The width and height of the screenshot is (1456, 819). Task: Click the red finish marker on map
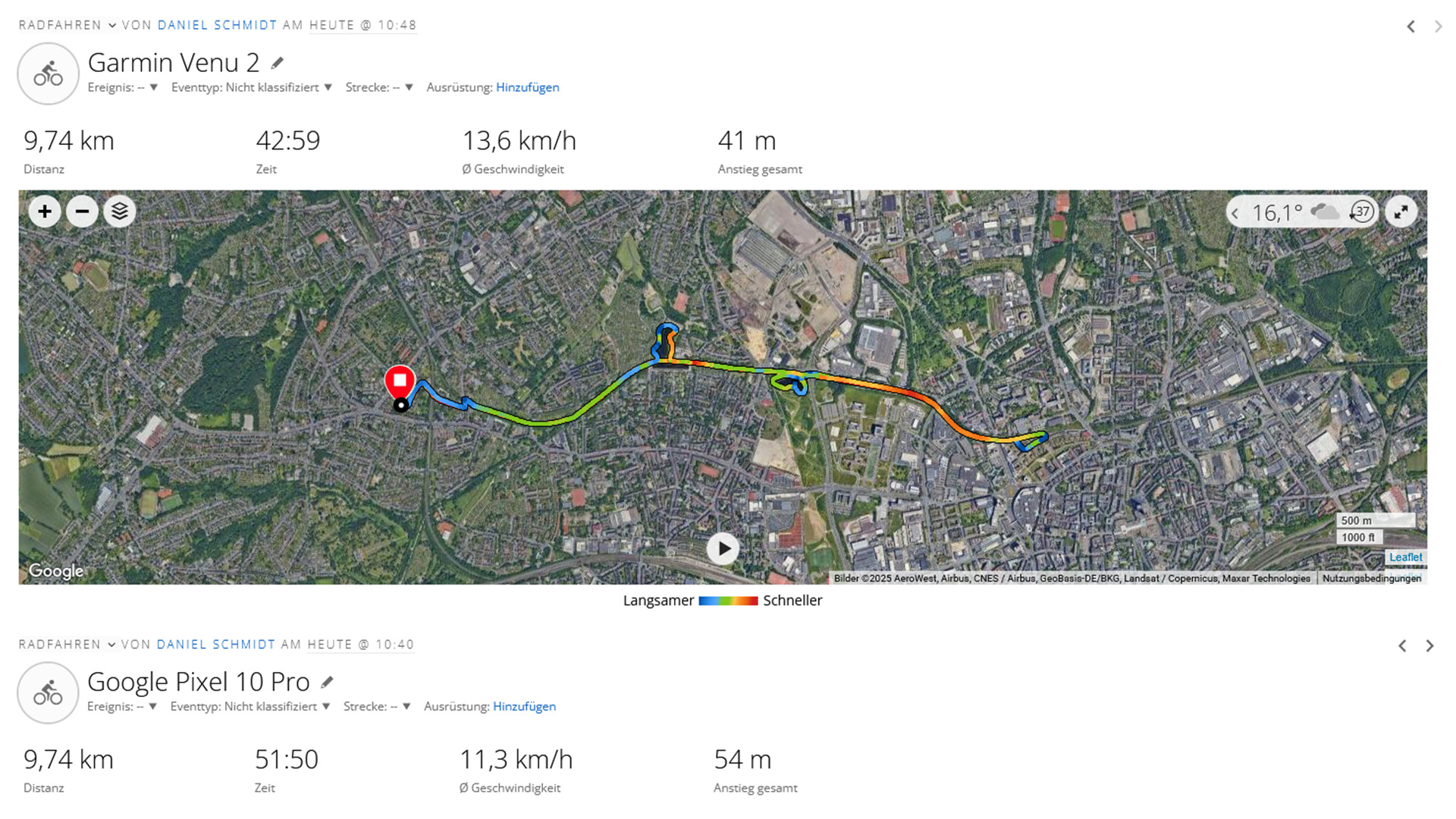point(400,381)
